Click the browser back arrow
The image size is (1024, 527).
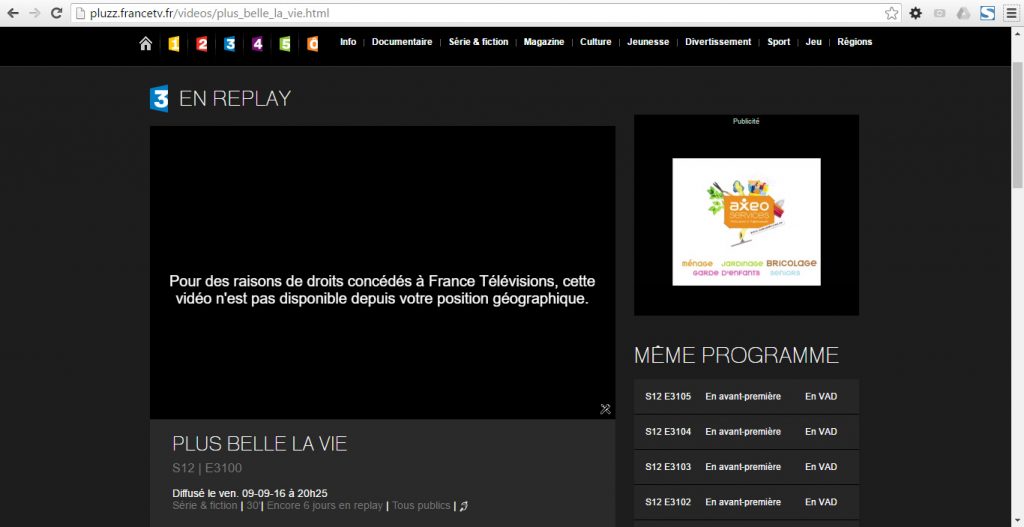13,13
